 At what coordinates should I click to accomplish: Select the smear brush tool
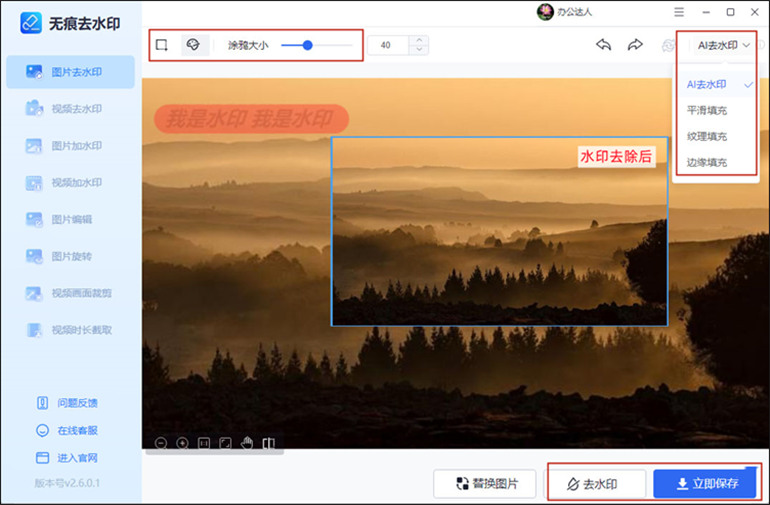pyautogui.click(x=193, y=45)
